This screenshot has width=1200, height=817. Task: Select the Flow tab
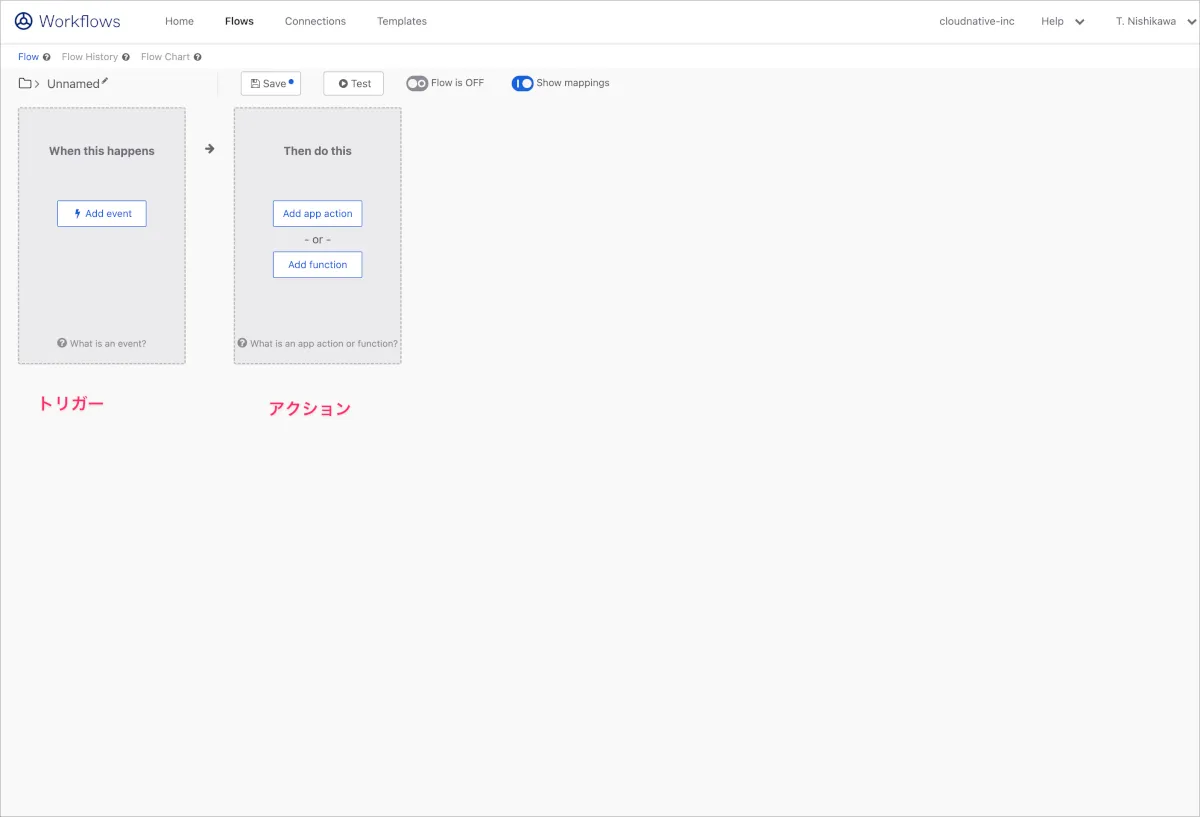[x=28, y=57]
